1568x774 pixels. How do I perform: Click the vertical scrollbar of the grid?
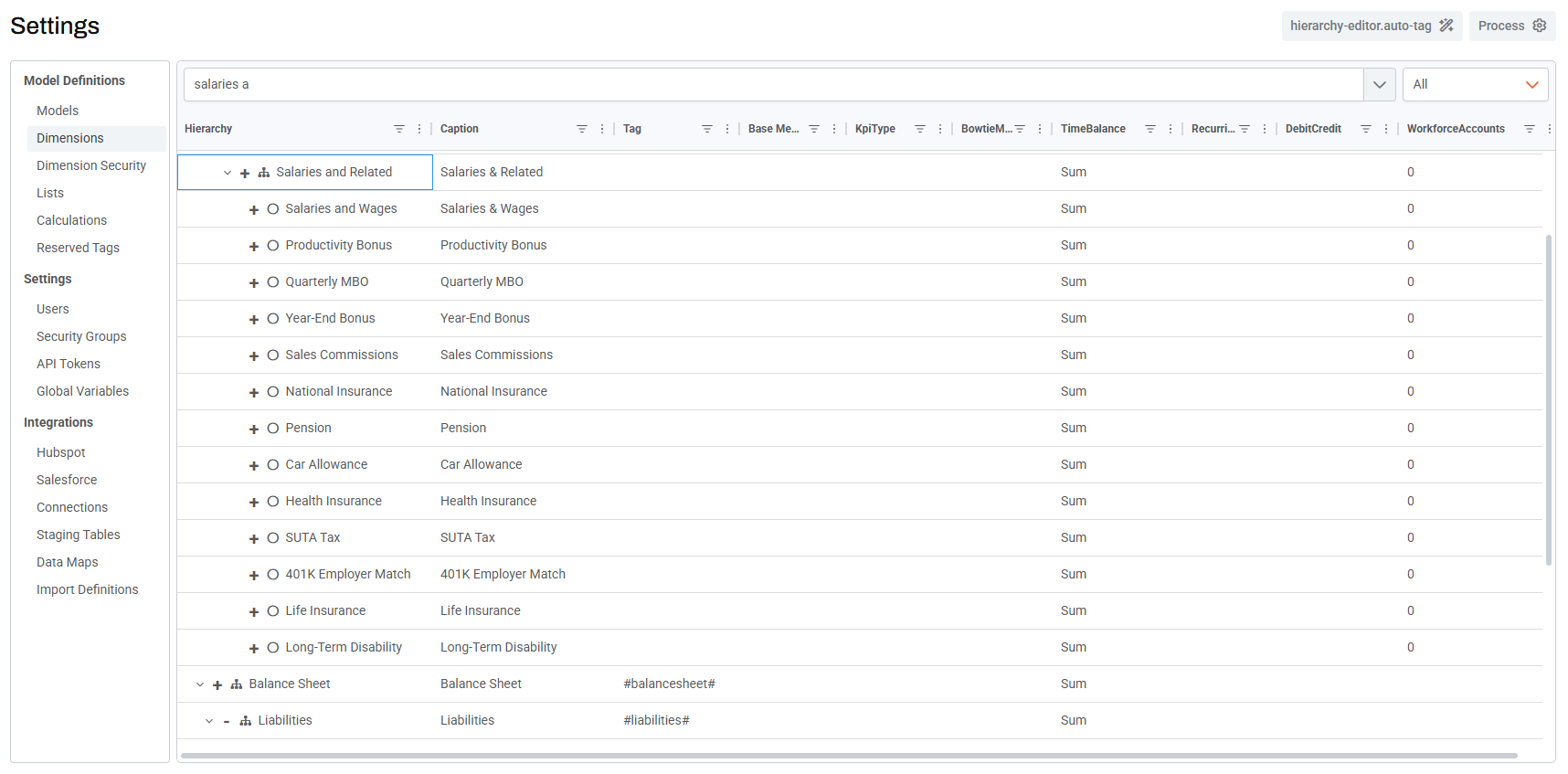[x=1549, y=400]
